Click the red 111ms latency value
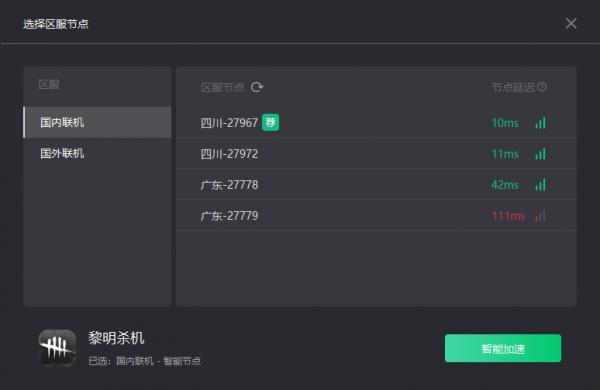600x390 pixels. tap(508, 216)
